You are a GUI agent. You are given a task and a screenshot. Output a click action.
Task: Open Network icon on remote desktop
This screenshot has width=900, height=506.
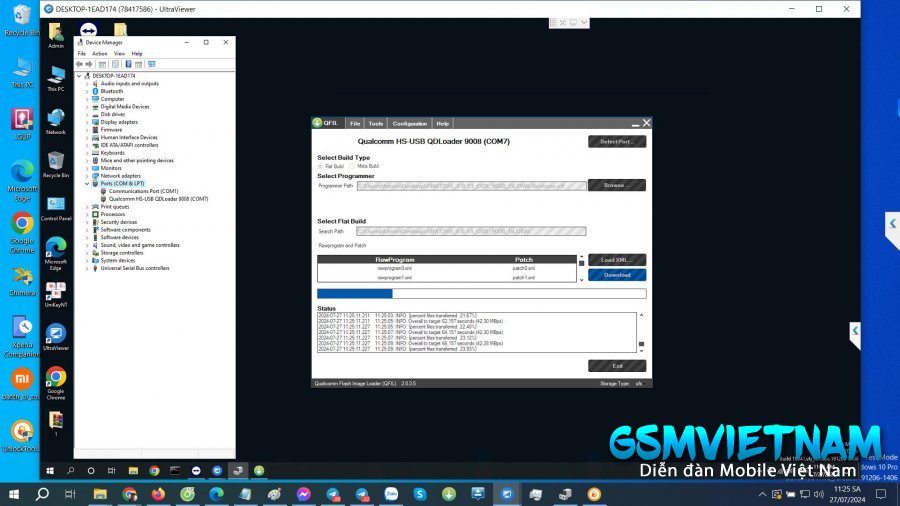56,122
